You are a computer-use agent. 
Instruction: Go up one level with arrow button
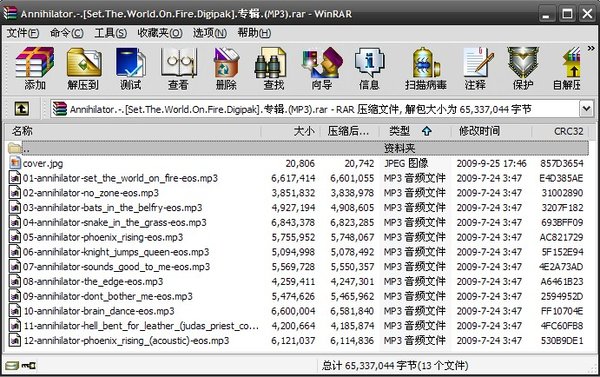coord(22,109)
